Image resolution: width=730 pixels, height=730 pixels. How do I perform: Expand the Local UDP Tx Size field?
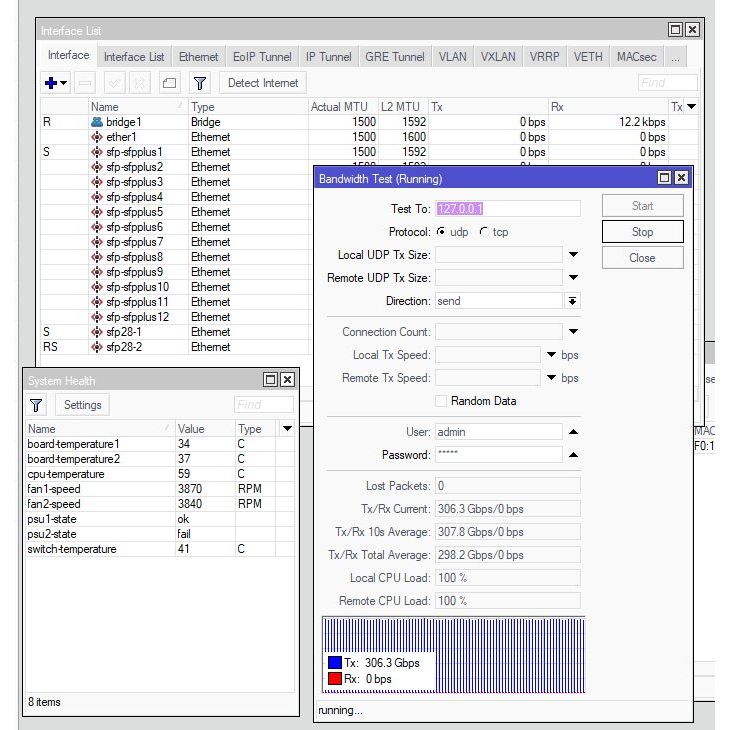click(573, 255)
